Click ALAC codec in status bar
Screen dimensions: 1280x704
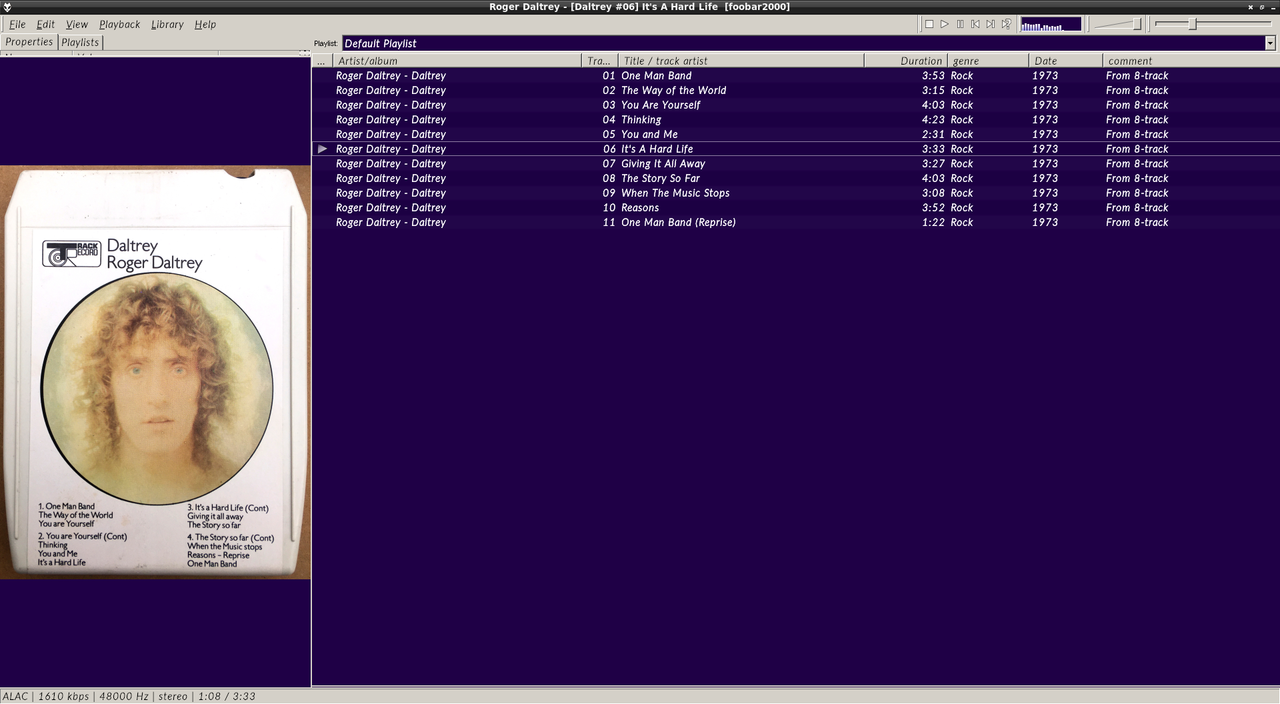tap(15, 696)
